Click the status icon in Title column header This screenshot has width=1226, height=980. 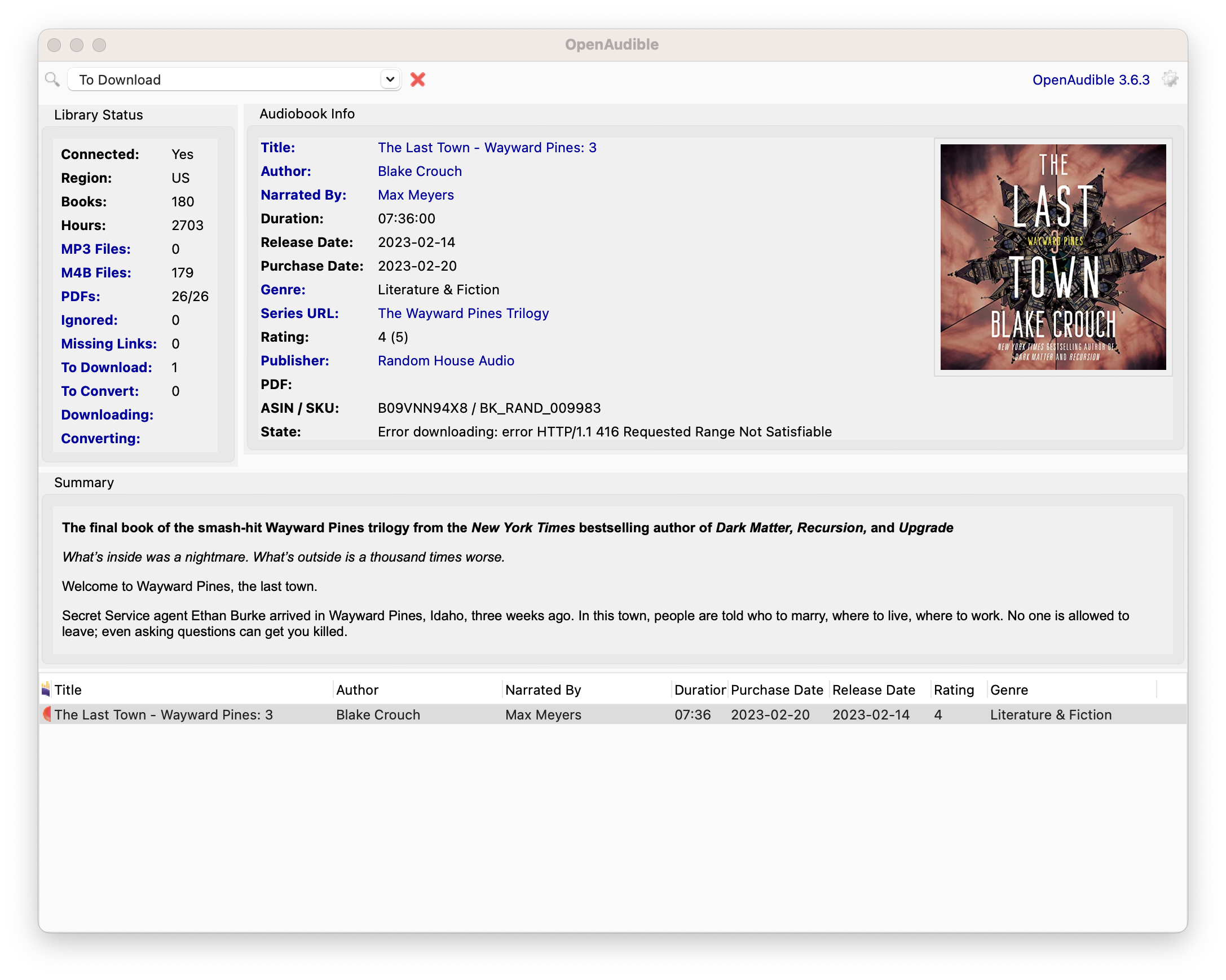click(x=46, y=690)
